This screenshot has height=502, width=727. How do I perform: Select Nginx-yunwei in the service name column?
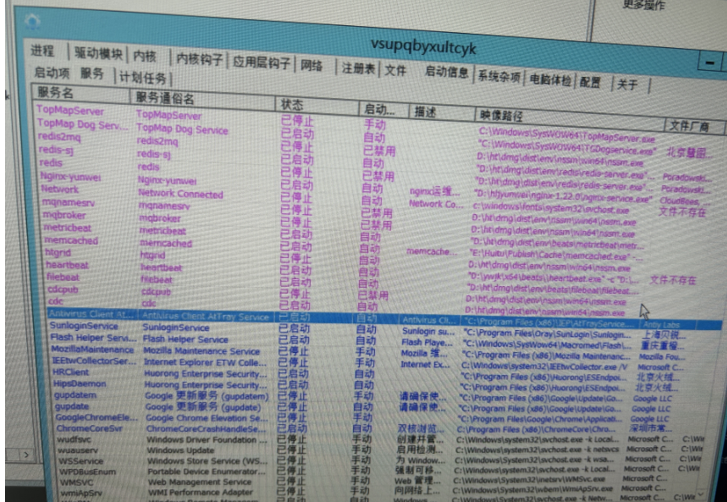tap(70, 177)
